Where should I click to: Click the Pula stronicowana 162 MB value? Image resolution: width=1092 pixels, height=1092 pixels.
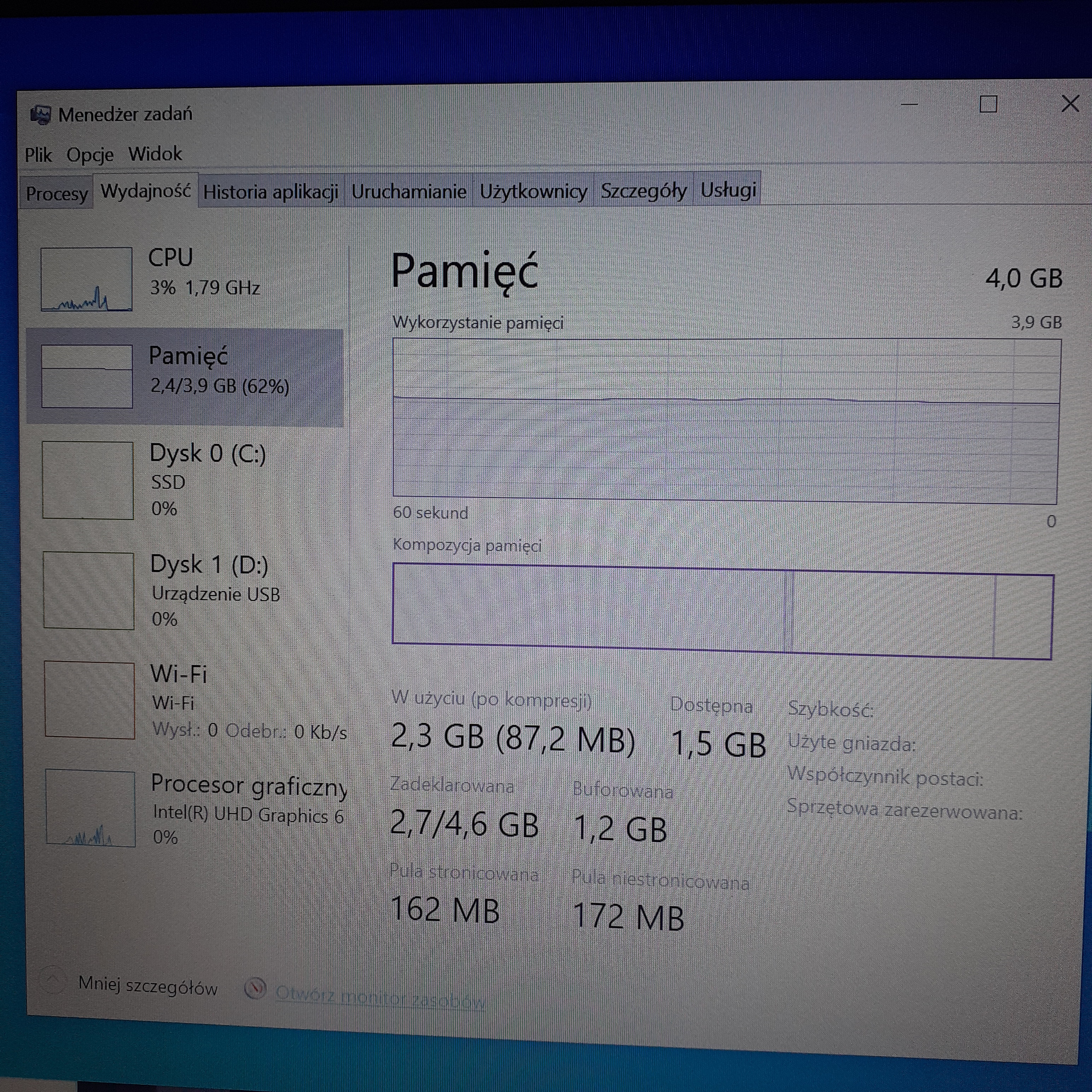tap(445, 910)
